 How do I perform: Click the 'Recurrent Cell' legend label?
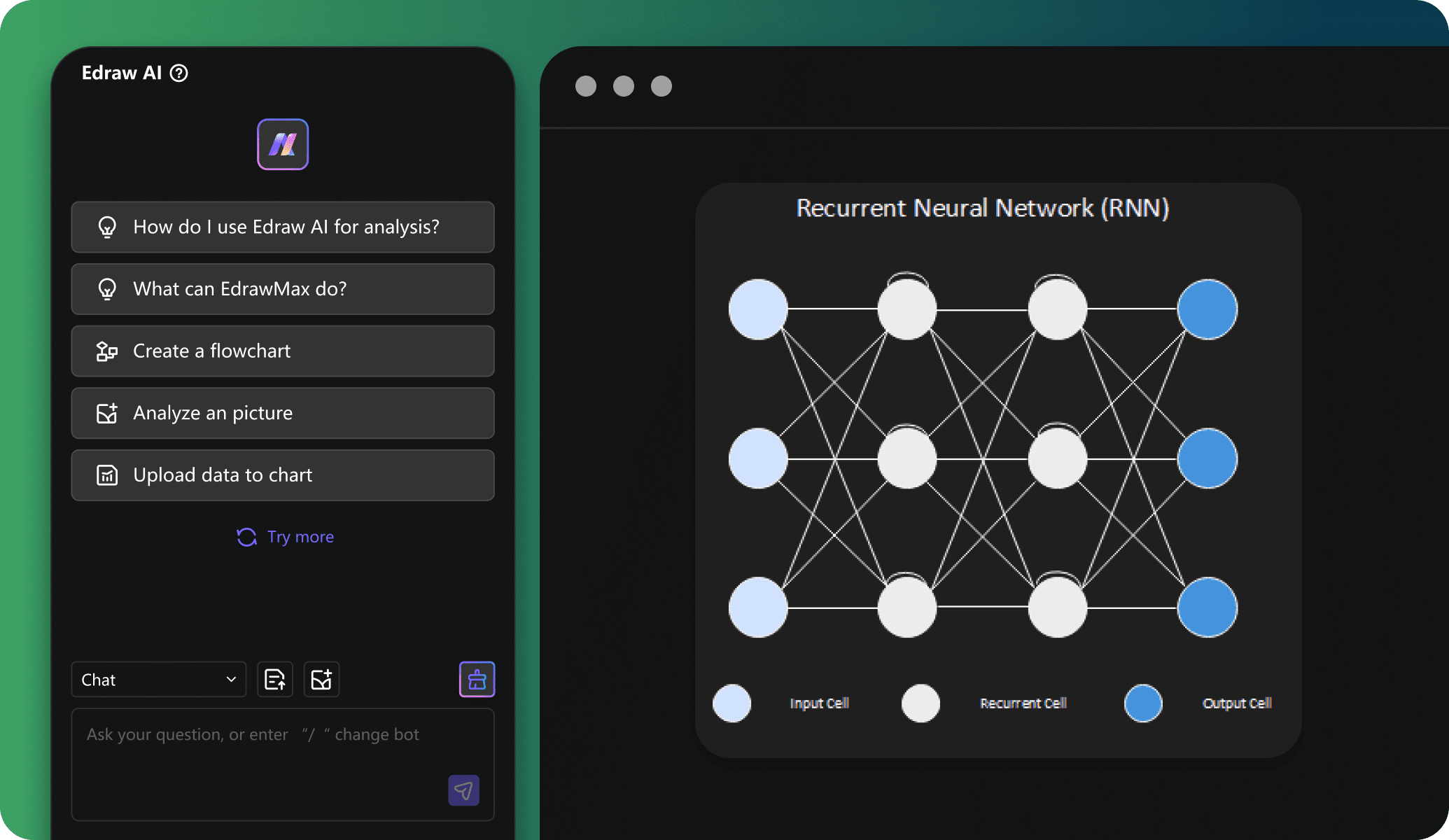(1023, 703)
